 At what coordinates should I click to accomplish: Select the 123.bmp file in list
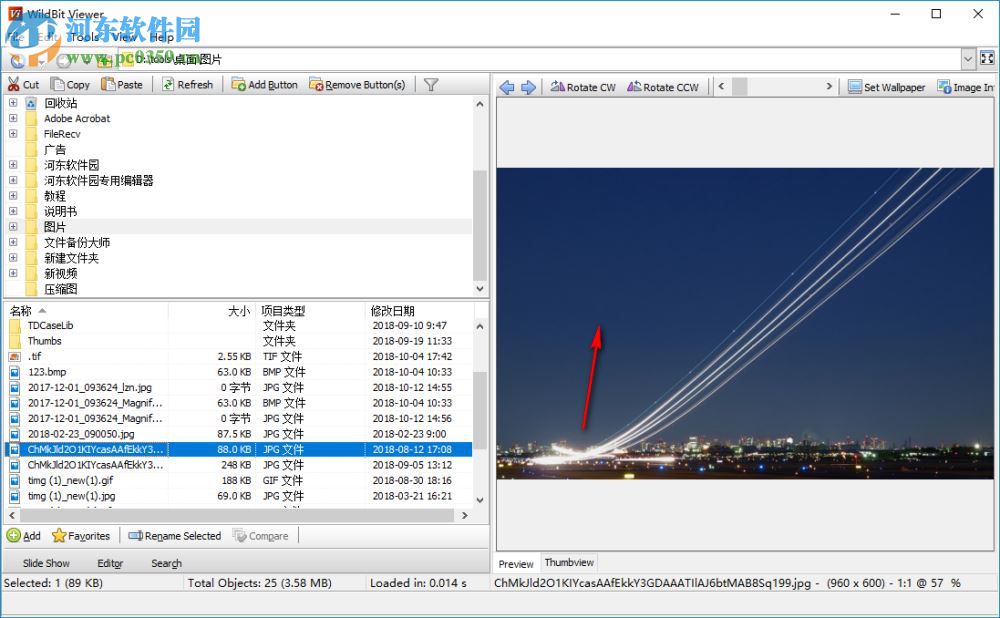[47, 372]
